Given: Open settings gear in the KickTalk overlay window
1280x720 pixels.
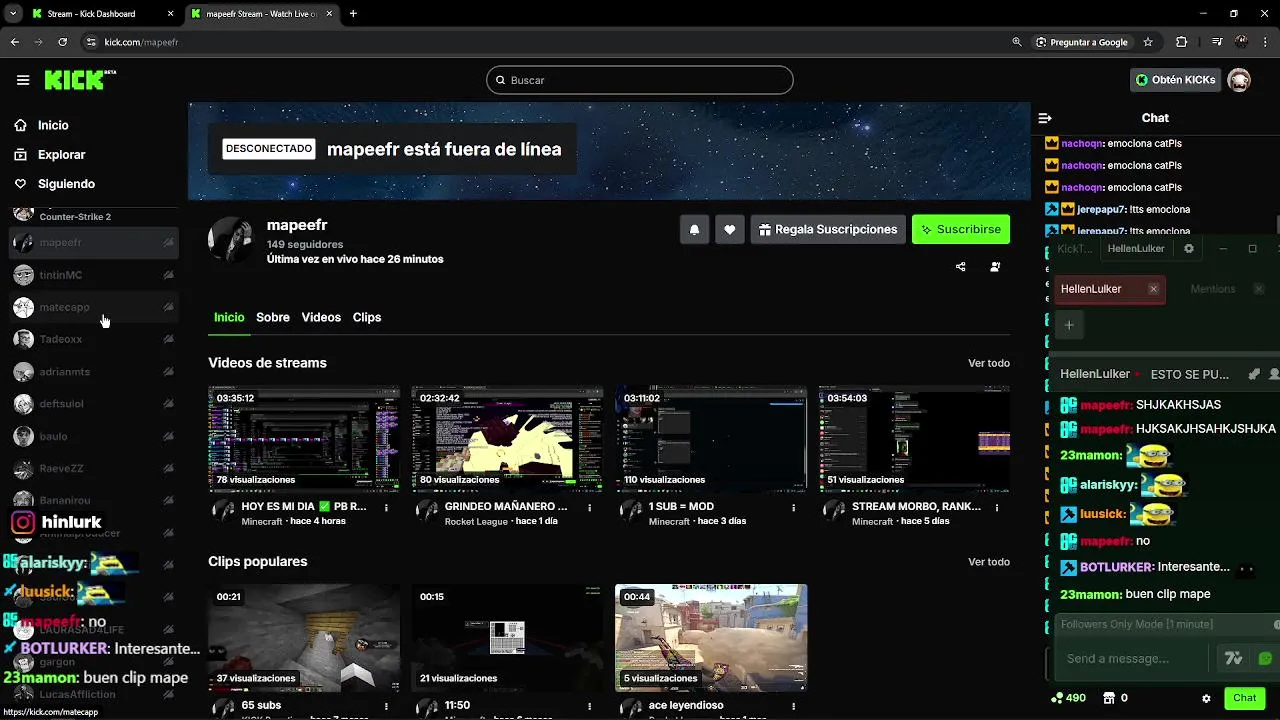Looking at the screenshot, I should [1189, 248].
